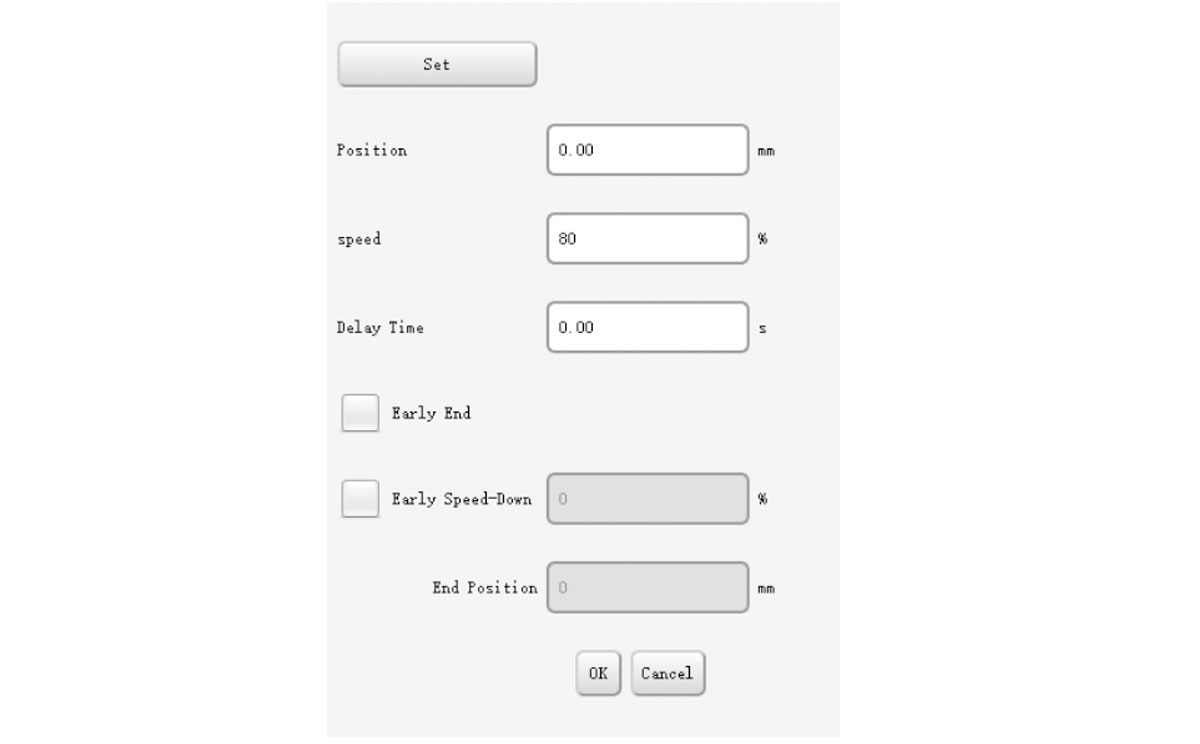This screenshot has width=1200, height=744.
Task: Click the s unit beside Delay Time
Action: click(763, 328)
